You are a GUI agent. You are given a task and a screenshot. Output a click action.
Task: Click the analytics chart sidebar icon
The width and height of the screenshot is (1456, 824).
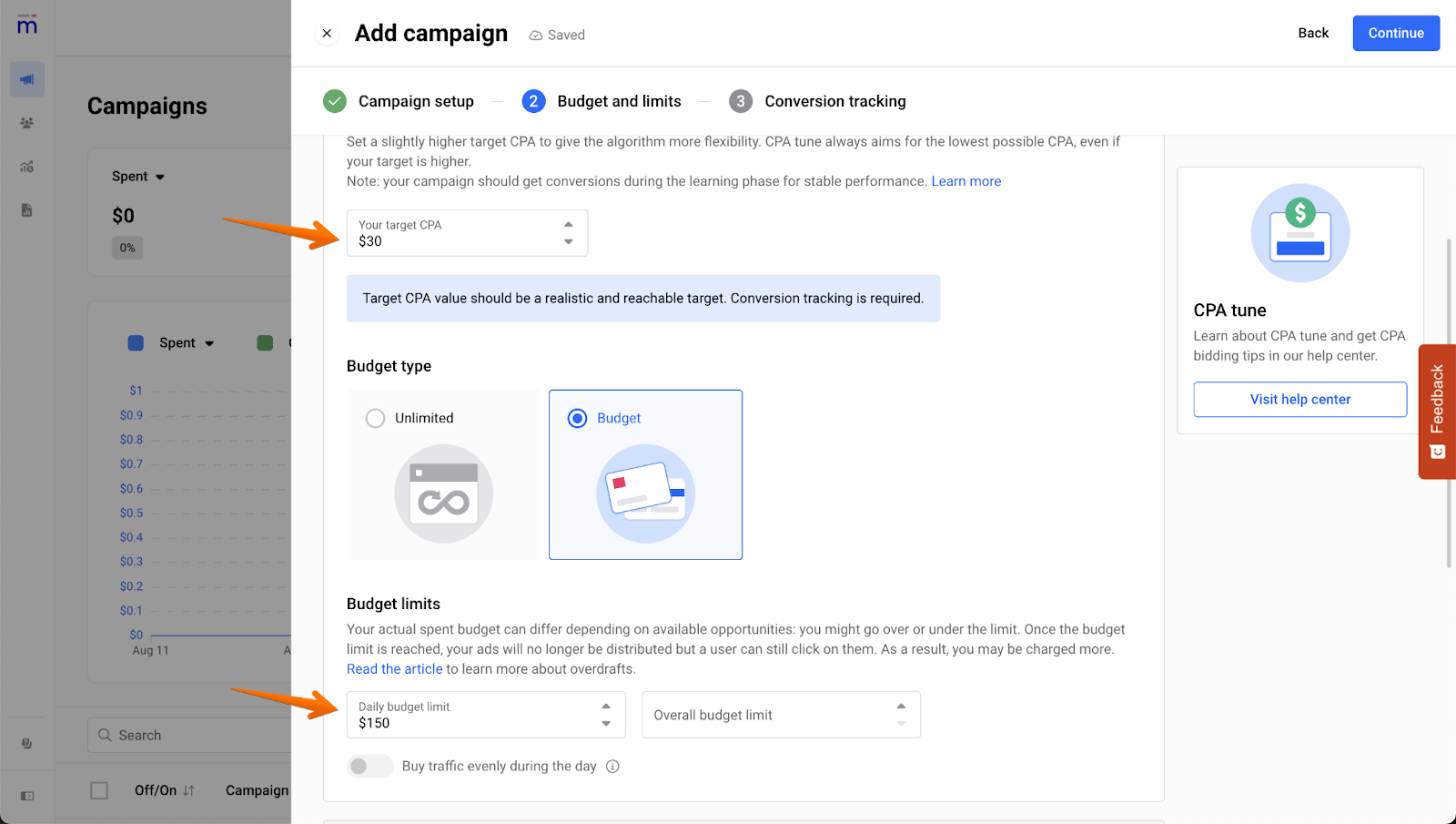coord(27,167)
